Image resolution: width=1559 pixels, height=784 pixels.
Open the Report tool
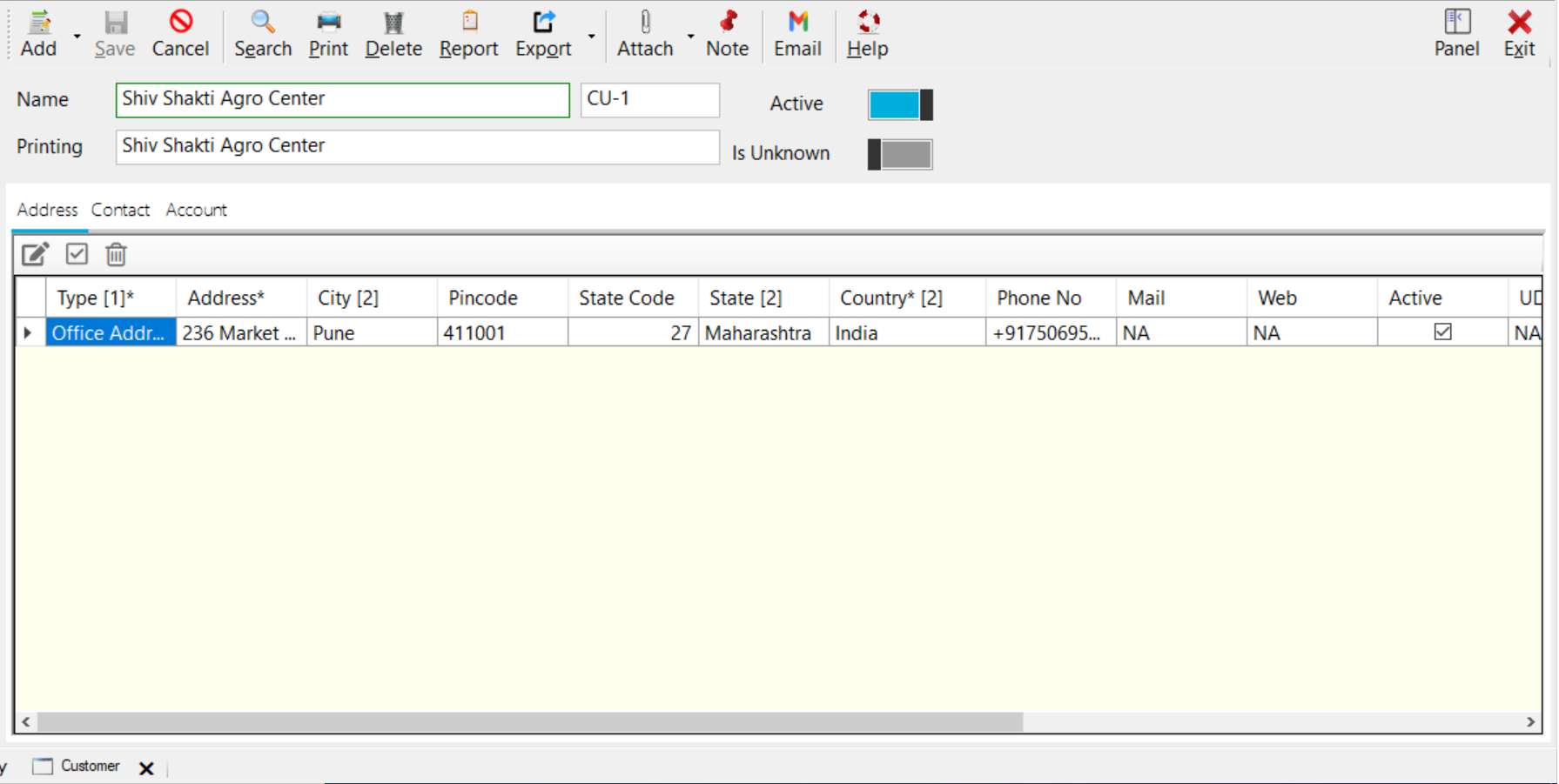(468, 33)
